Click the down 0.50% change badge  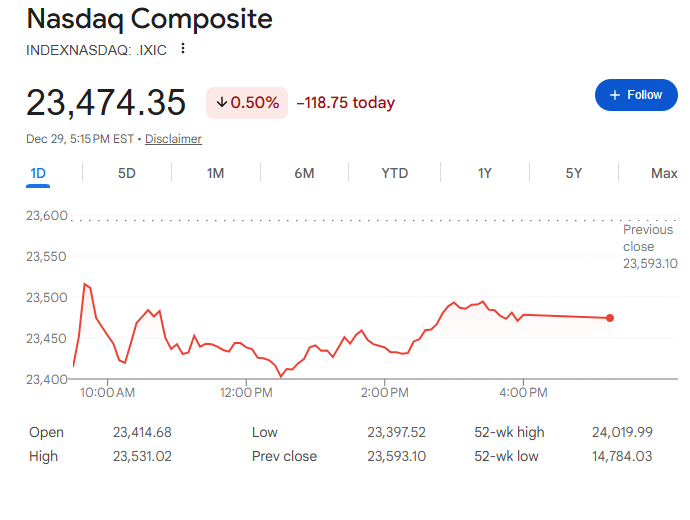click(x=247, y=103)
